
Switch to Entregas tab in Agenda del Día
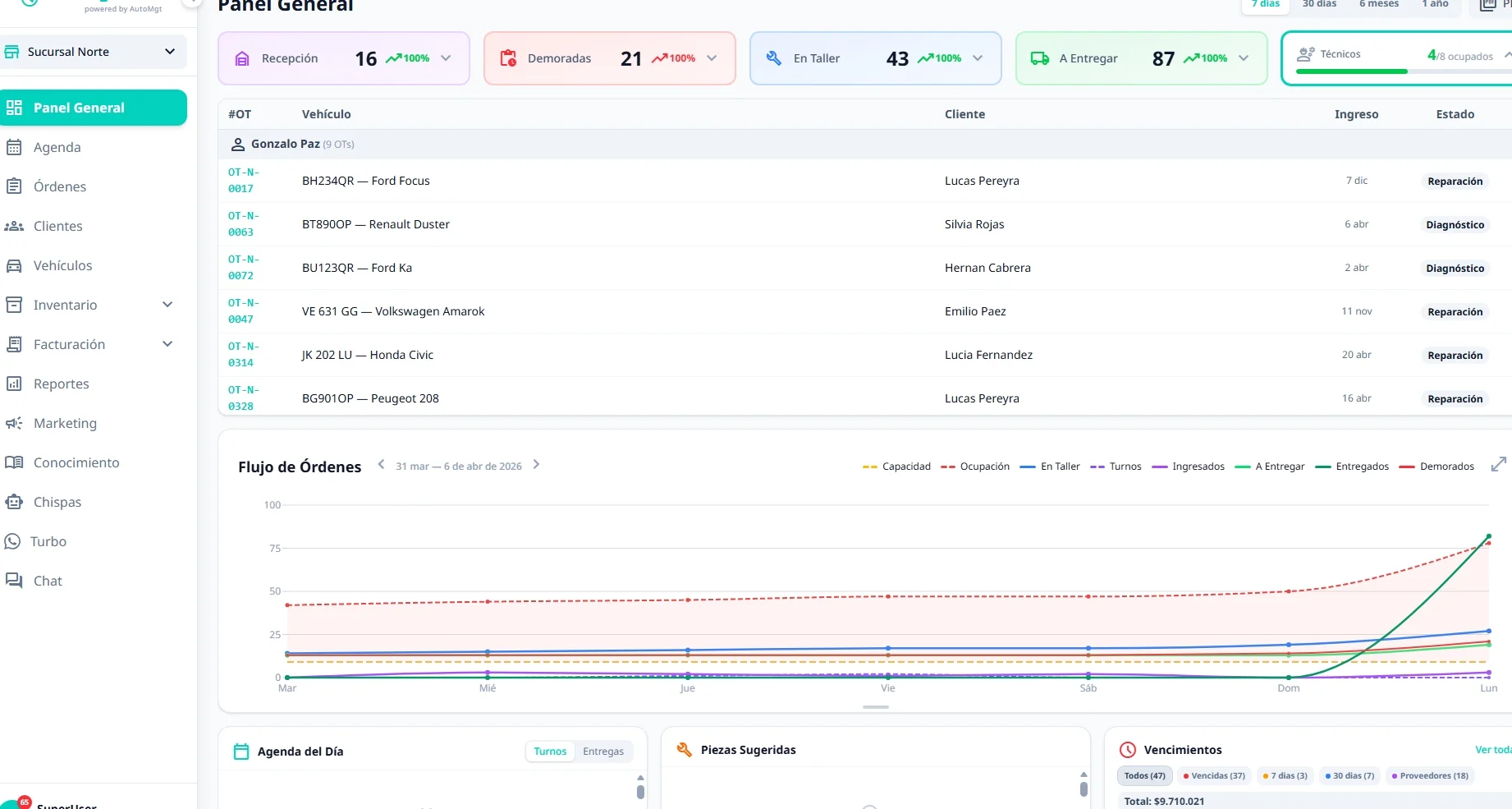point(603,752)
